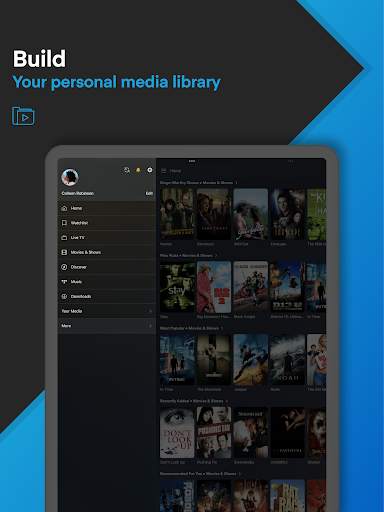Select Live TV in the sidebar

tap(107, 237)
